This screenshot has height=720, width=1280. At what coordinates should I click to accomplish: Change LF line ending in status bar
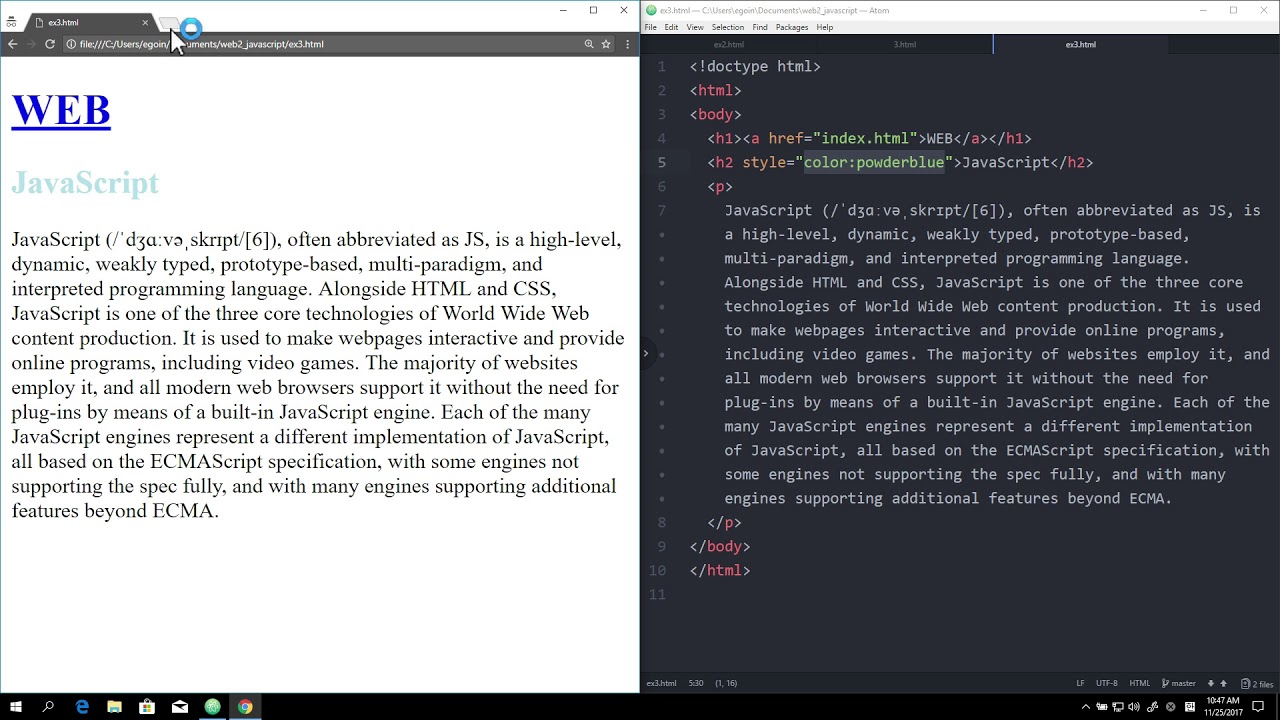1080,683
